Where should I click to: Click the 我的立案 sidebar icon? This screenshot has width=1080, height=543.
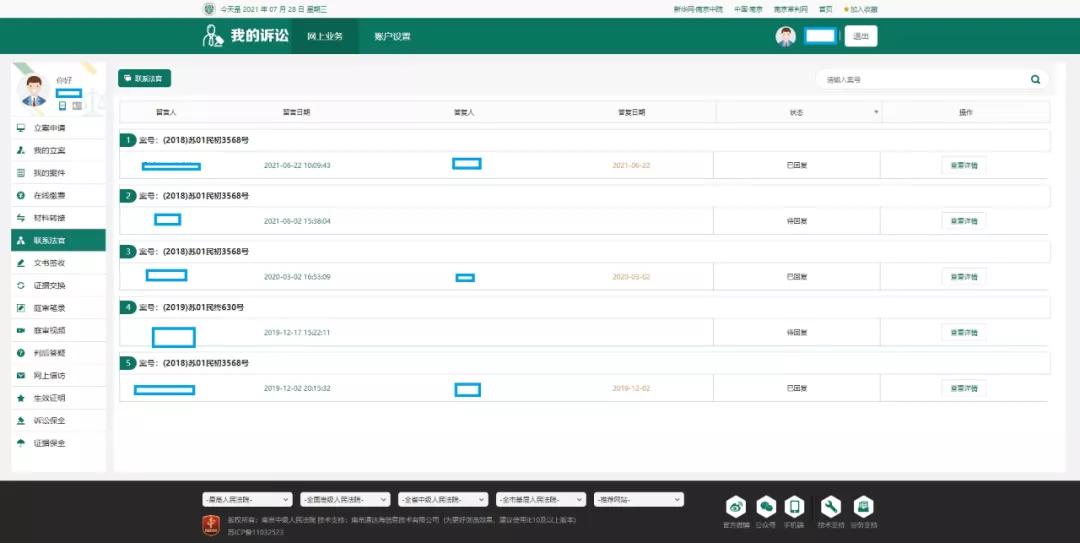[21, 150]
